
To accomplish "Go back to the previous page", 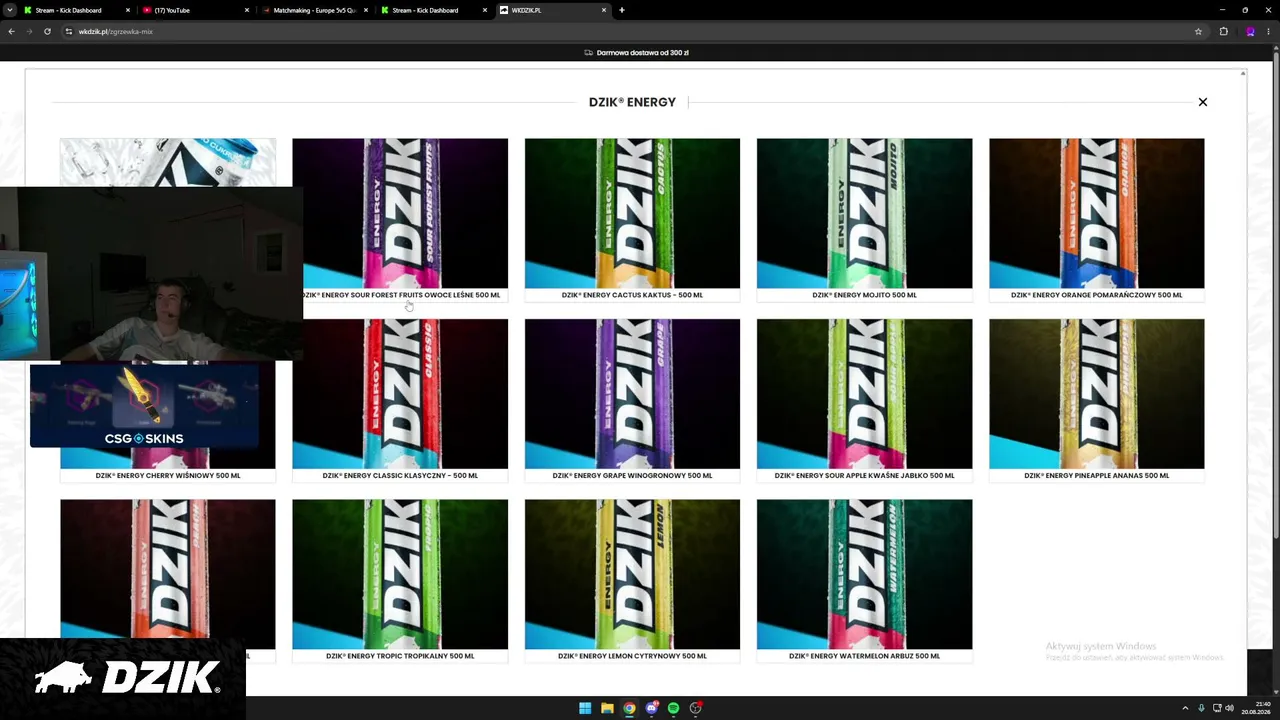I will point(11,31).
